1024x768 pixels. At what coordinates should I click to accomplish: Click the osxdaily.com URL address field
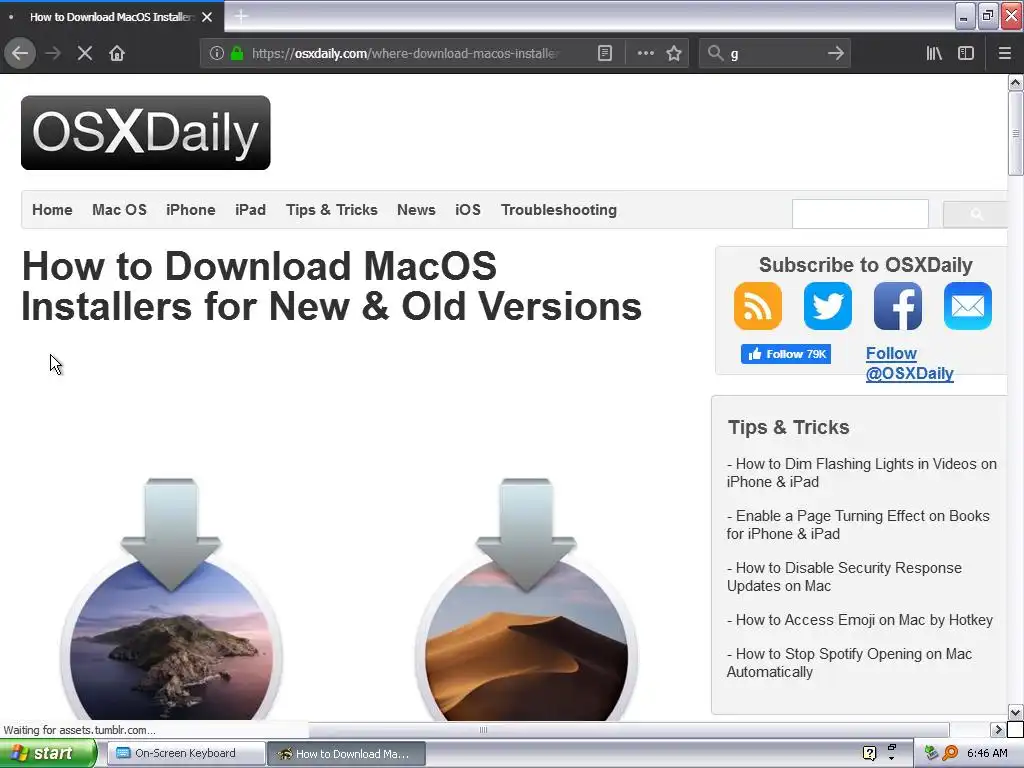pyautogui.click(x=405, y=53)
